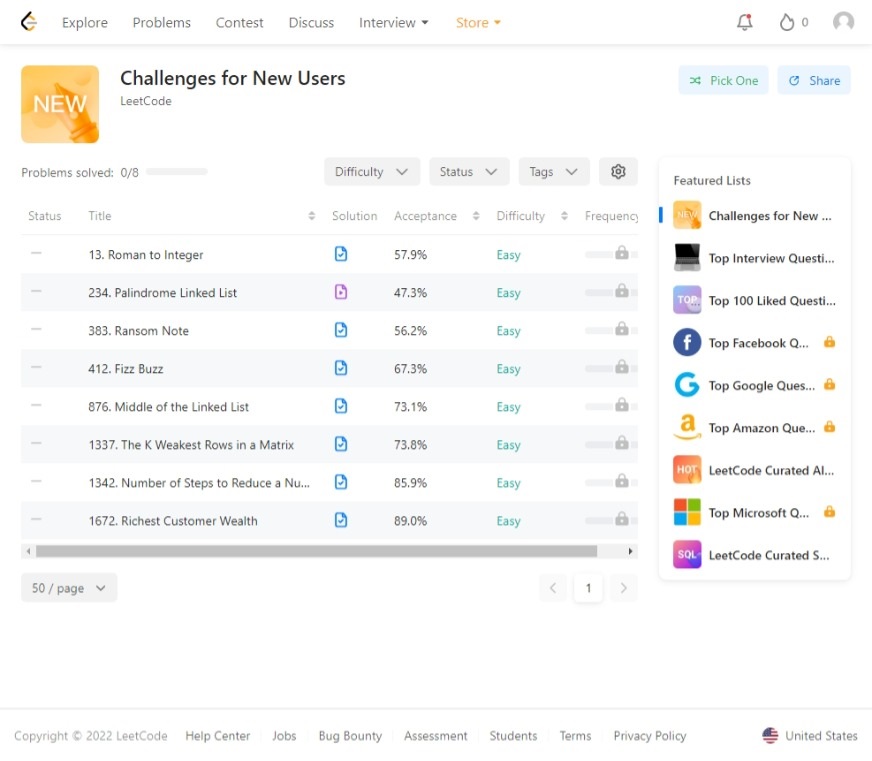872x761 pixels.
Task: Open solution for Middle of the Linked List
Action: [x=341, y=406]
